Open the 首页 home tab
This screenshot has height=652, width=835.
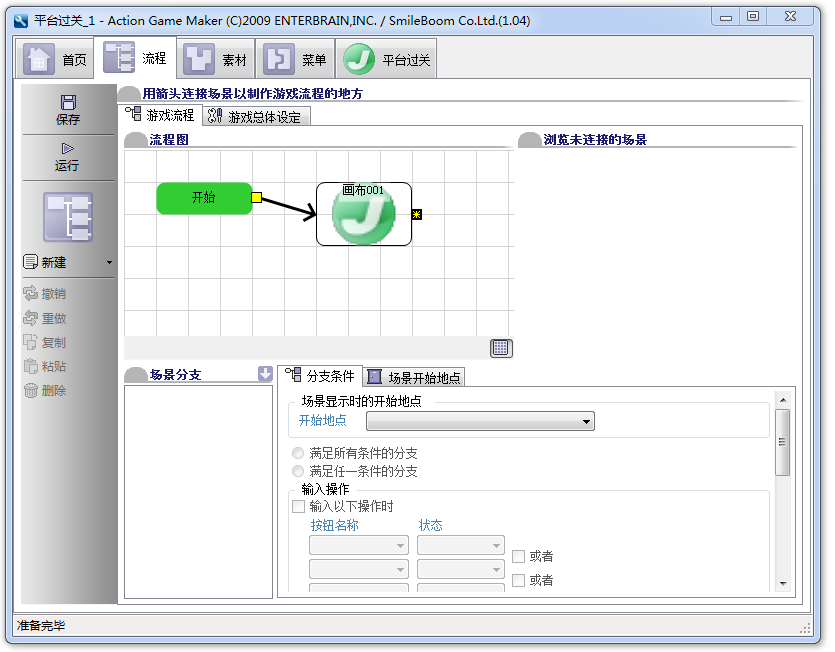point(55,59)
